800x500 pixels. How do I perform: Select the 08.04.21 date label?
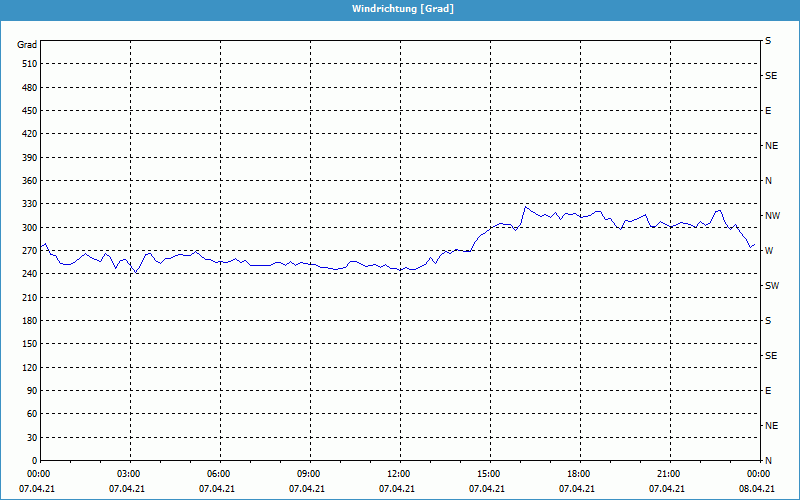[x=757, y=489]
